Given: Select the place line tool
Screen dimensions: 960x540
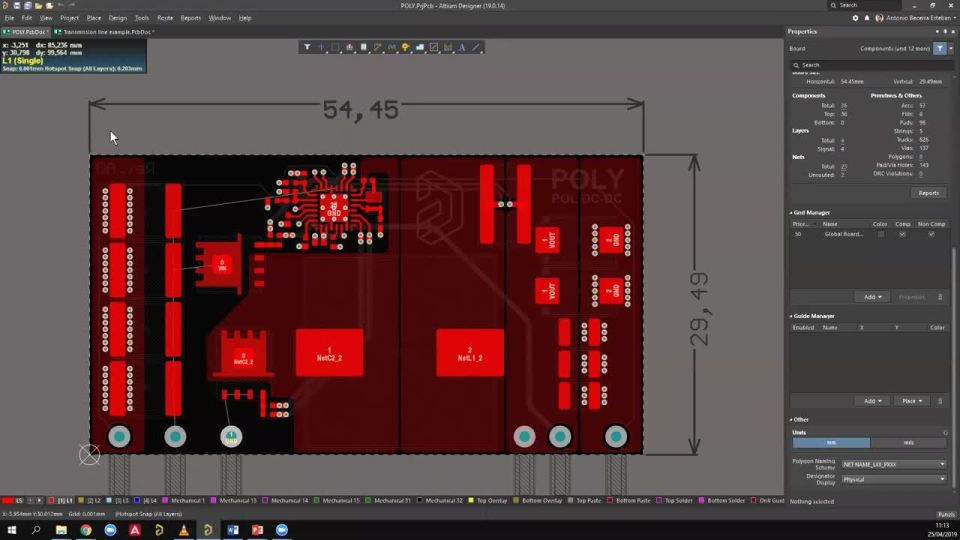Looking at the screenshot, I should [476, 47].
